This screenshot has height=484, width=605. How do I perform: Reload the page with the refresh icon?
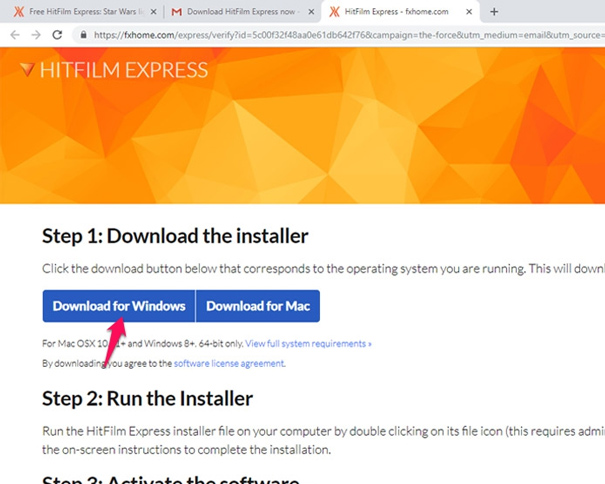[x=57, y=35]
